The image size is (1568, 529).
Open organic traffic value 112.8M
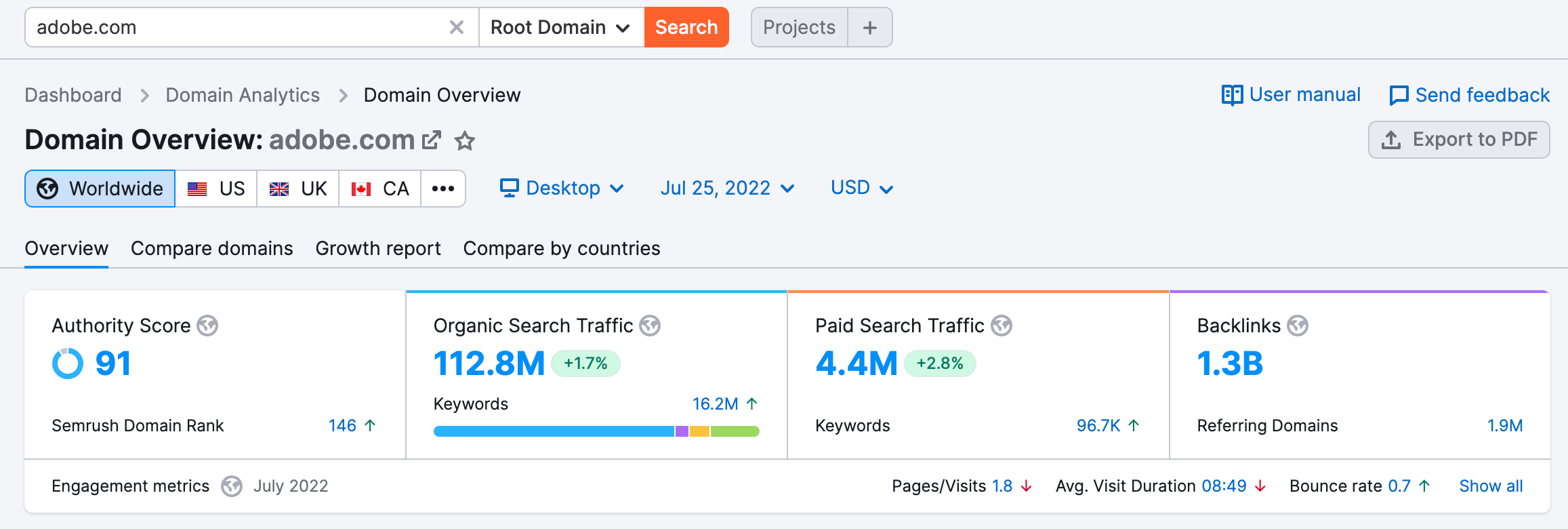pyautogui.click(x=489, y=364)
